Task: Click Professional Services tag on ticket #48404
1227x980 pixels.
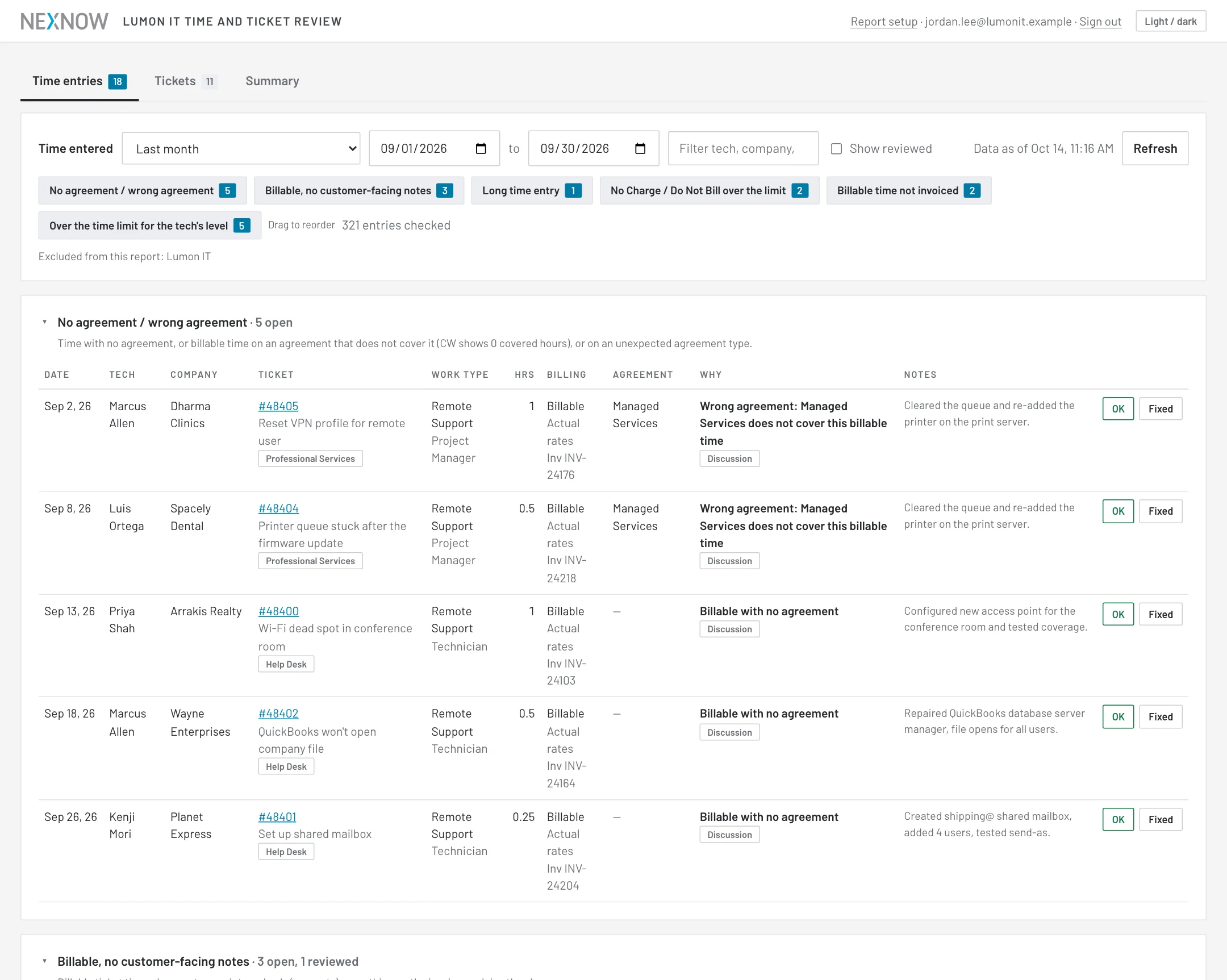Action: pyautogui.click(x=310, y=561)
